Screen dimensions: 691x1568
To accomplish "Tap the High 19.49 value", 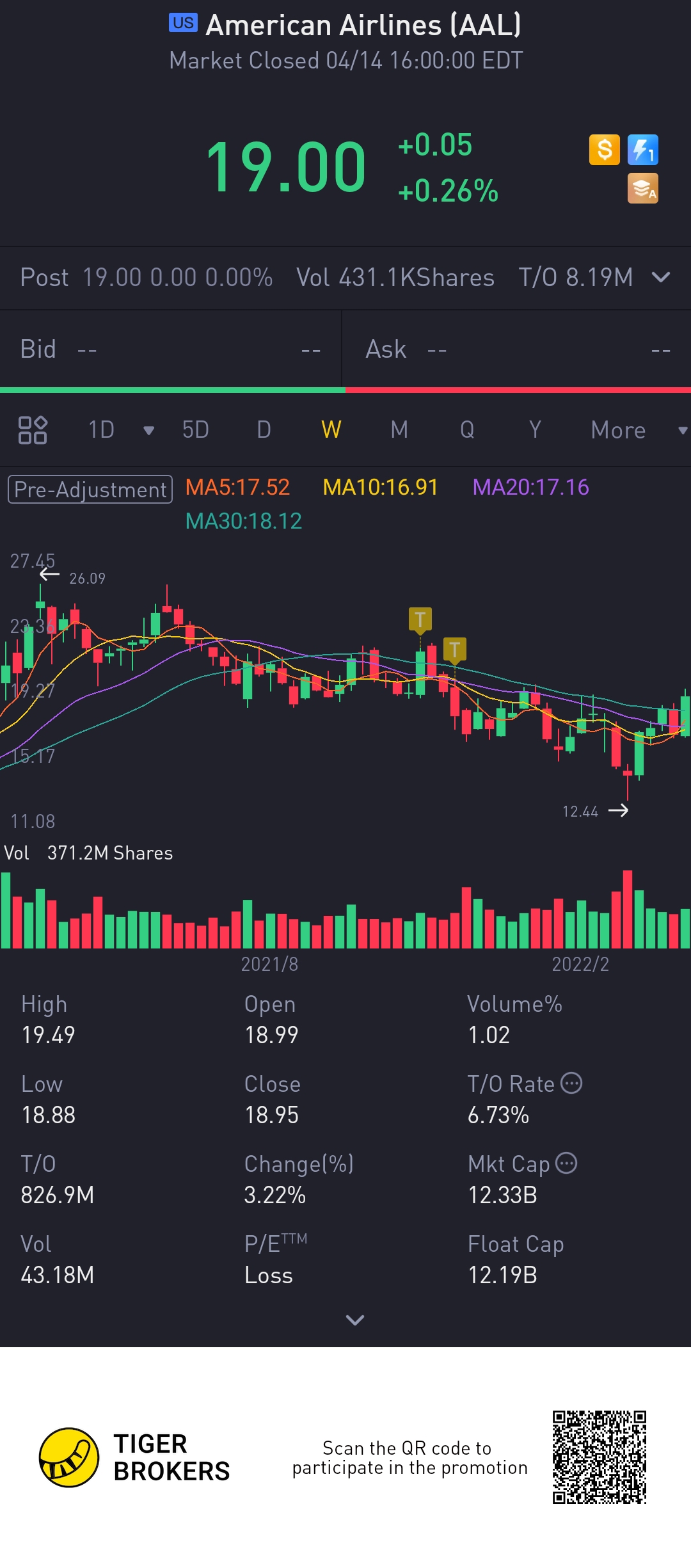I will coord(48,1036).
